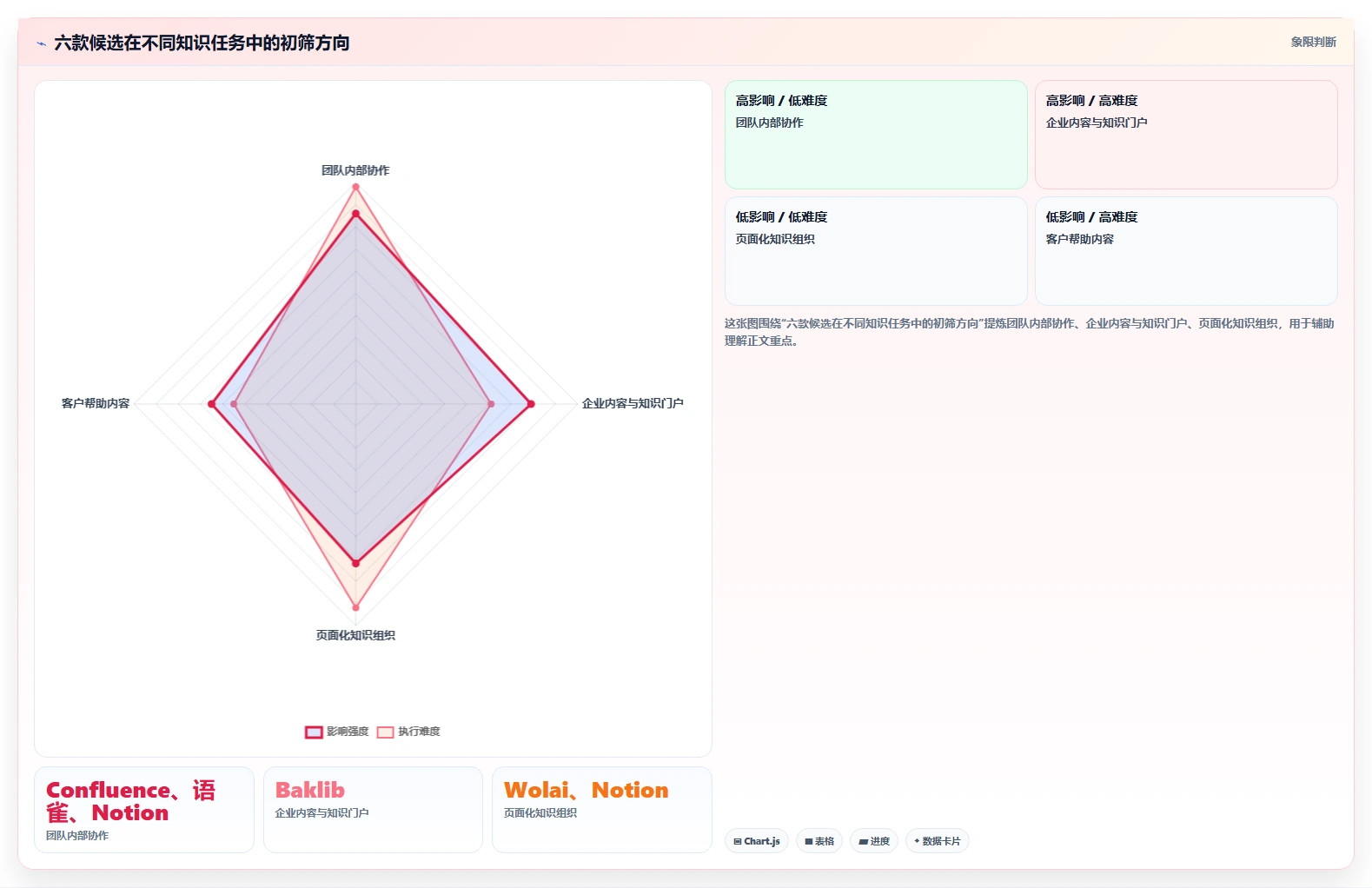Click the 客户帮助内容 radar axis label
1372x888 pixels.
(96, 403)
